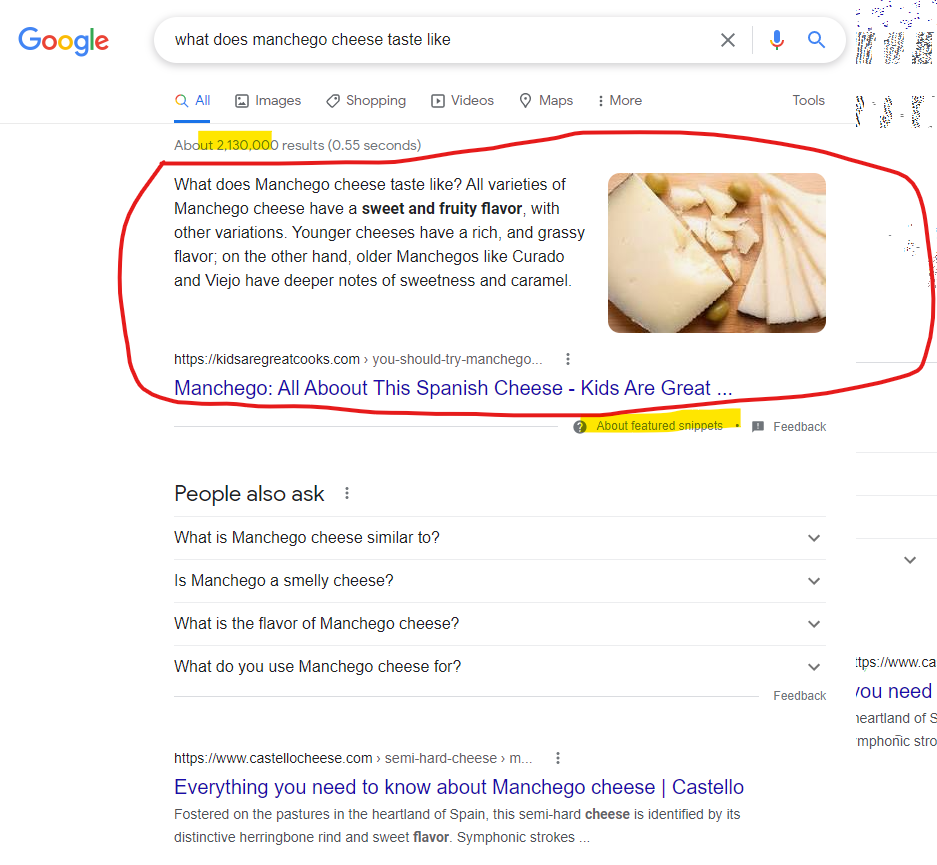Open the Manchego cheese snippet image

[716, 253]
